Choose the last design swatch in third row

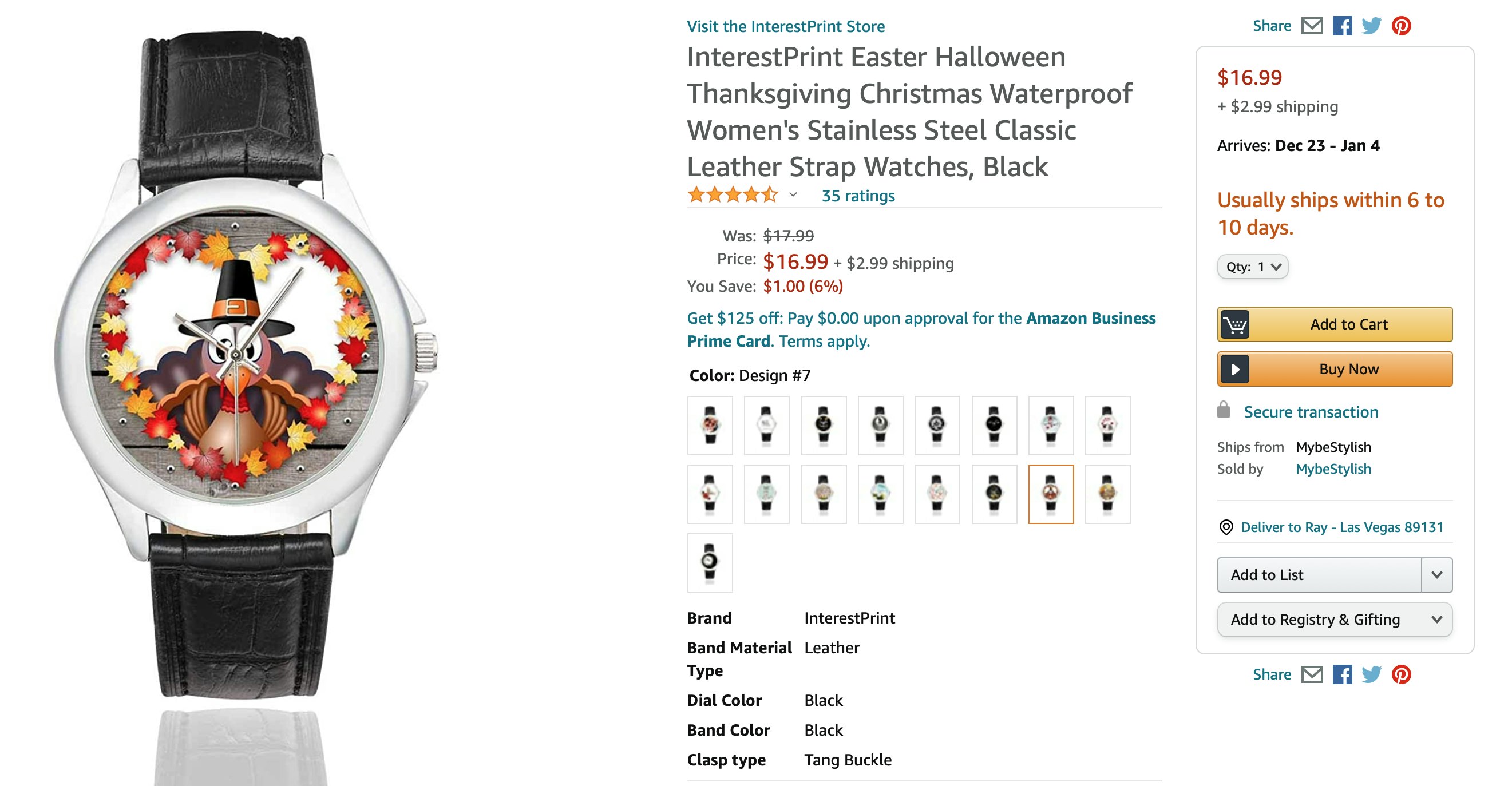[x=710, y=562]
